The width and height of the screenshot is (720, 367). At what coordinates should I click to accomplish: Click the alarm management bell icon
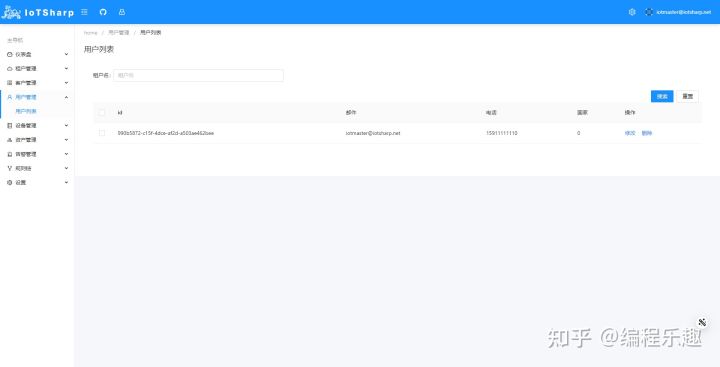10,154
